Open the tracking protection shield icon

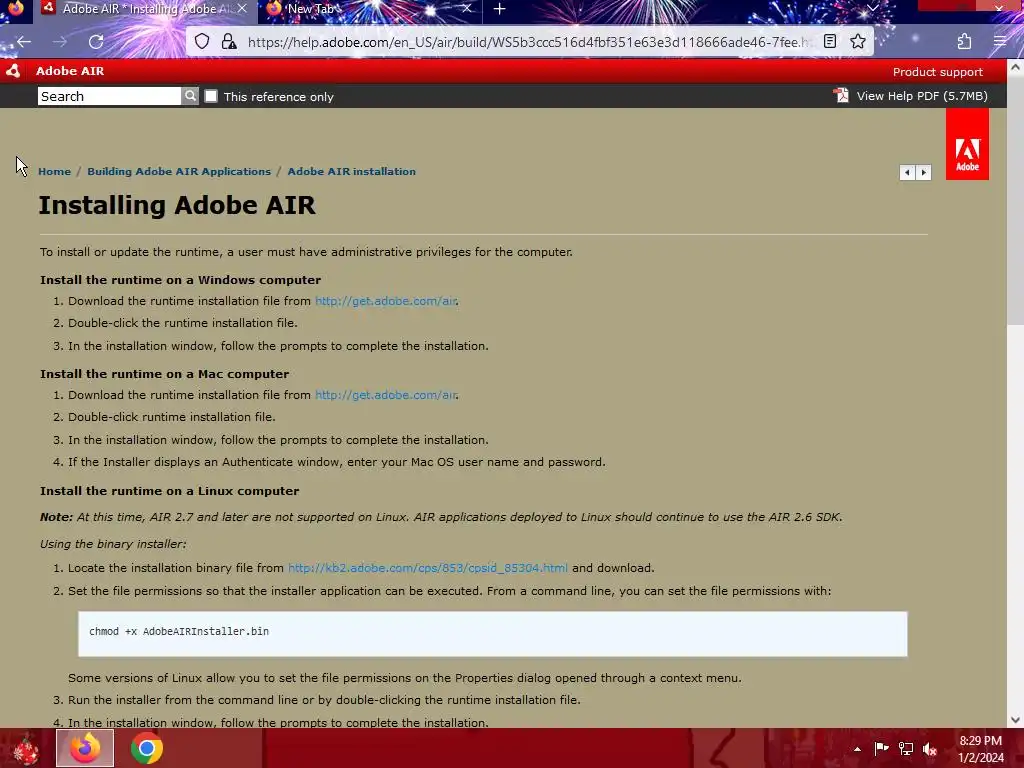tap(202, 42)
